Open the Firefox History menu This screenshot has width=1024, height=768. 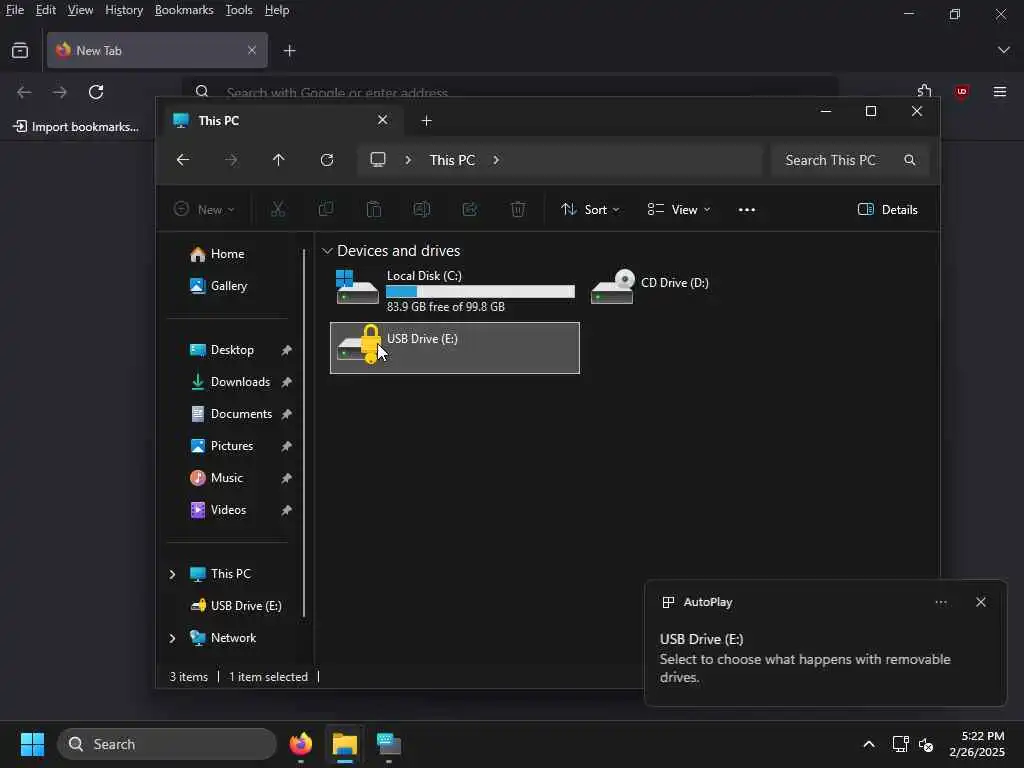[x=124, y=10]
